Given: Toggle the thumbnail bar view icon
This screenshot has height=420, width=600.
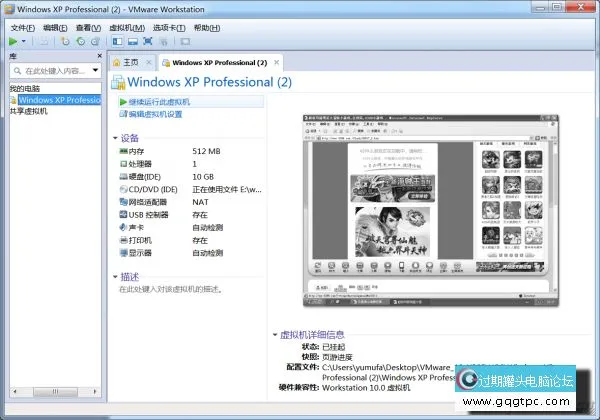Looking at the screenshot, I should pyautogui.click(x=133, y=41).
